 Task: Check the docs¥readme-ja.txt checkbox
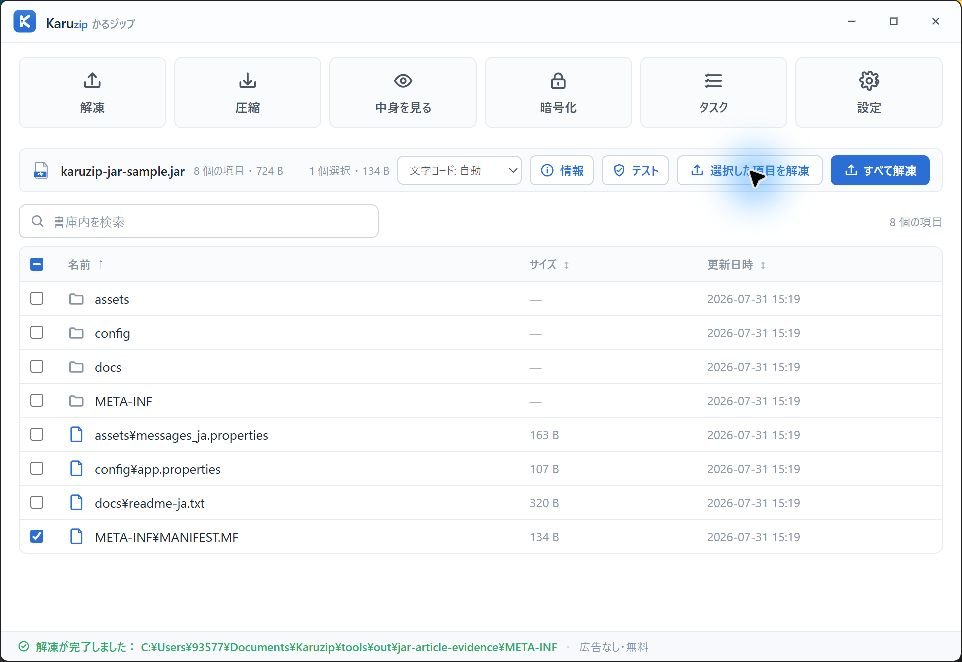(37, 502)
